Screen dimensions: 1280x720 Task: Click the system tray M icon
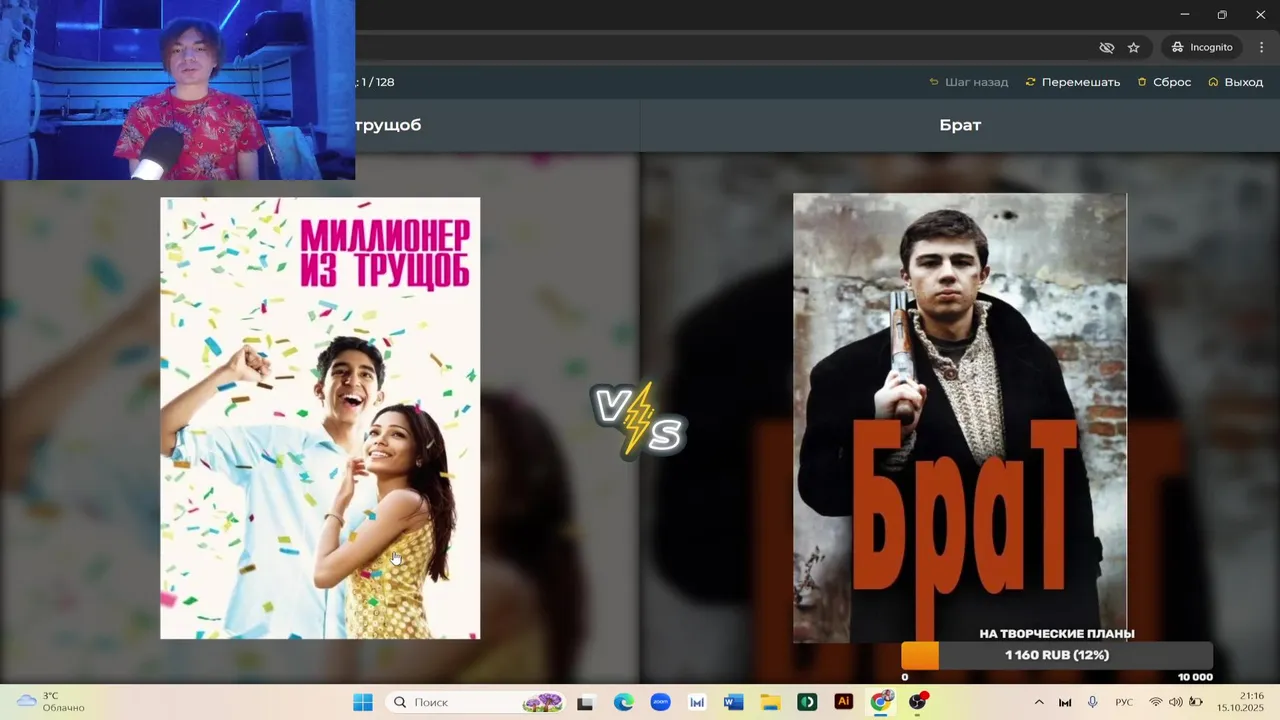1065,702
